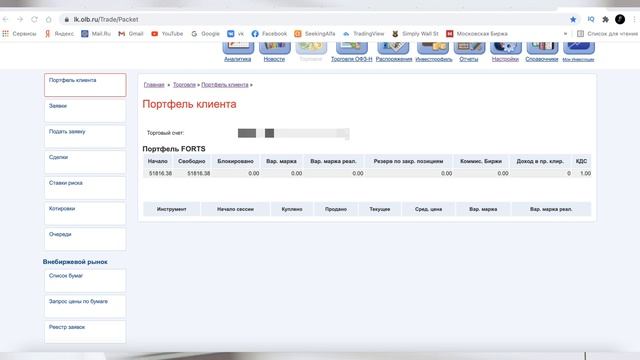Click the Портфель клиента breadcrumb link
Image resolution: width=640 pixels, height=360 pixels.
point(224,85)
